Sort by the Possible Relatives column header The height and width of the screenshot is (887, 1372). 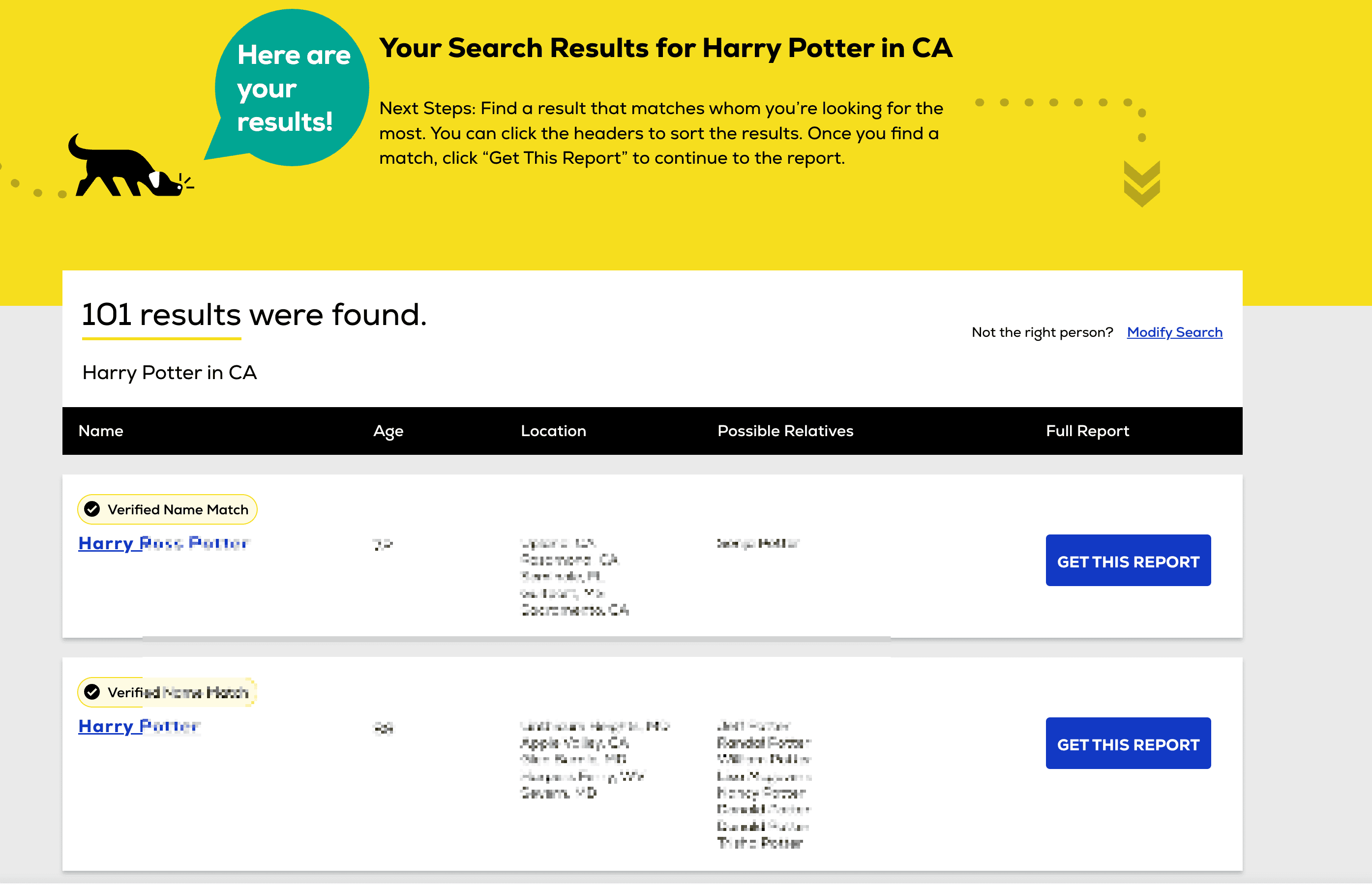tap(785, 431)
